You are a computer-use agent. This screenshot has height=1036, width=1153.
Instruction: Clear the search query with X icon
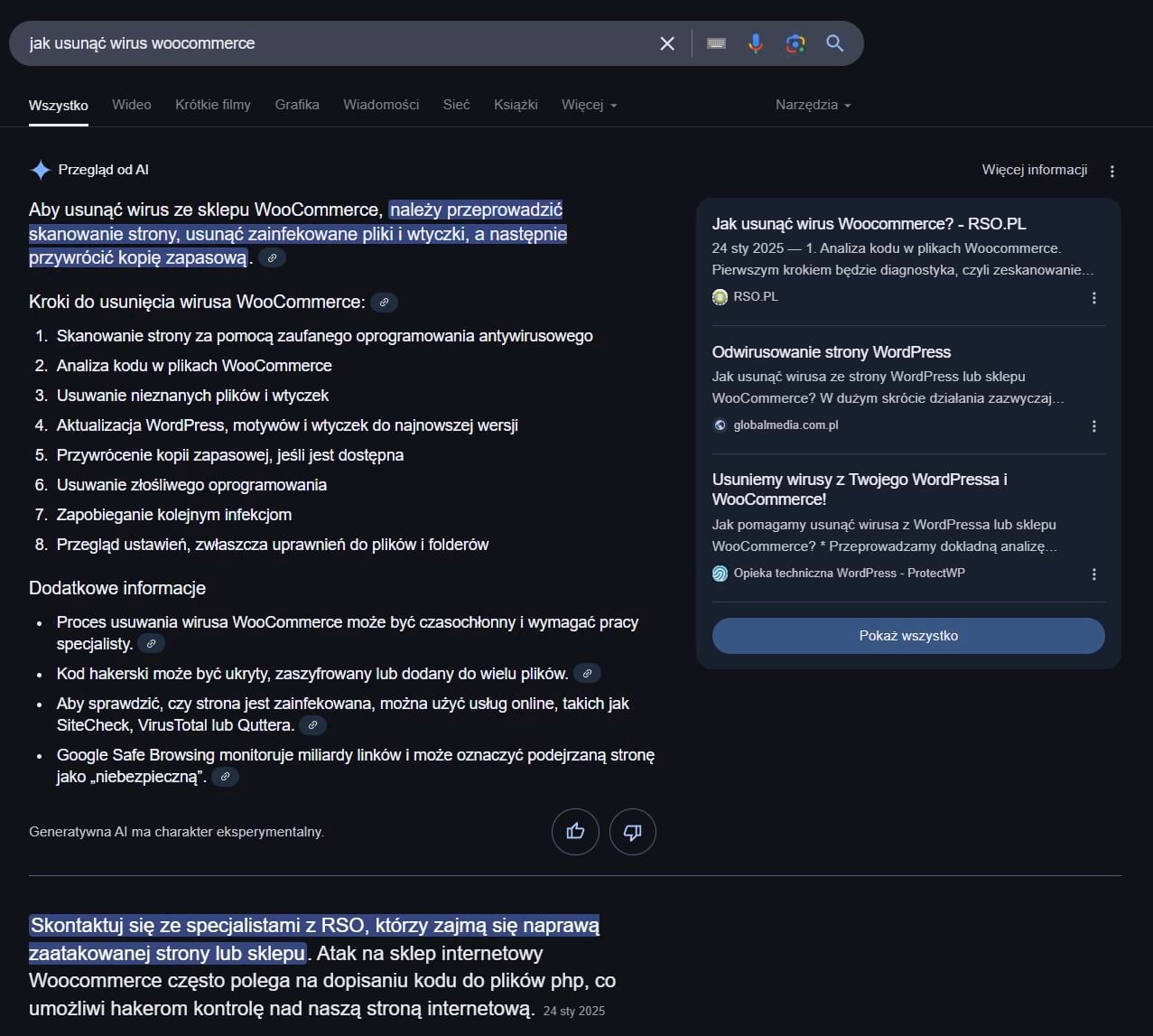pos(667,43)
